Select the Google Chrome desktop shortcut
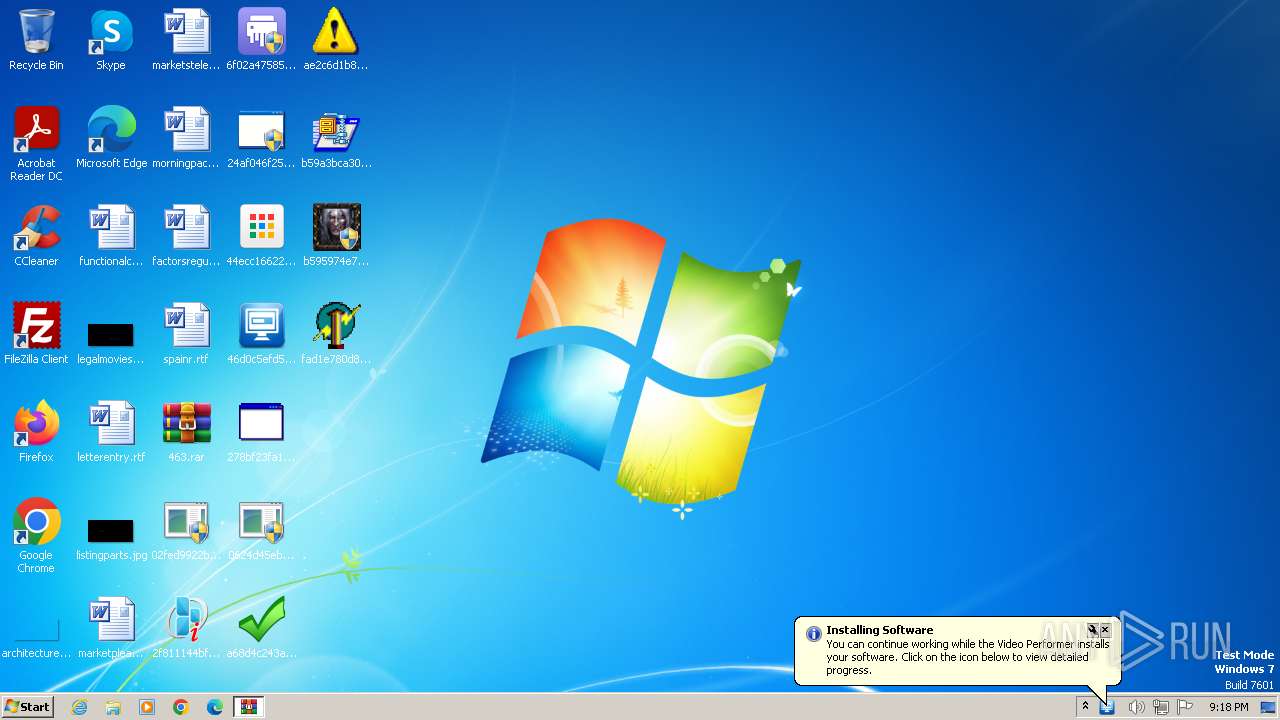Viewport: 1280px width, 720px height. pyautogui.click(x=36, y=536)
